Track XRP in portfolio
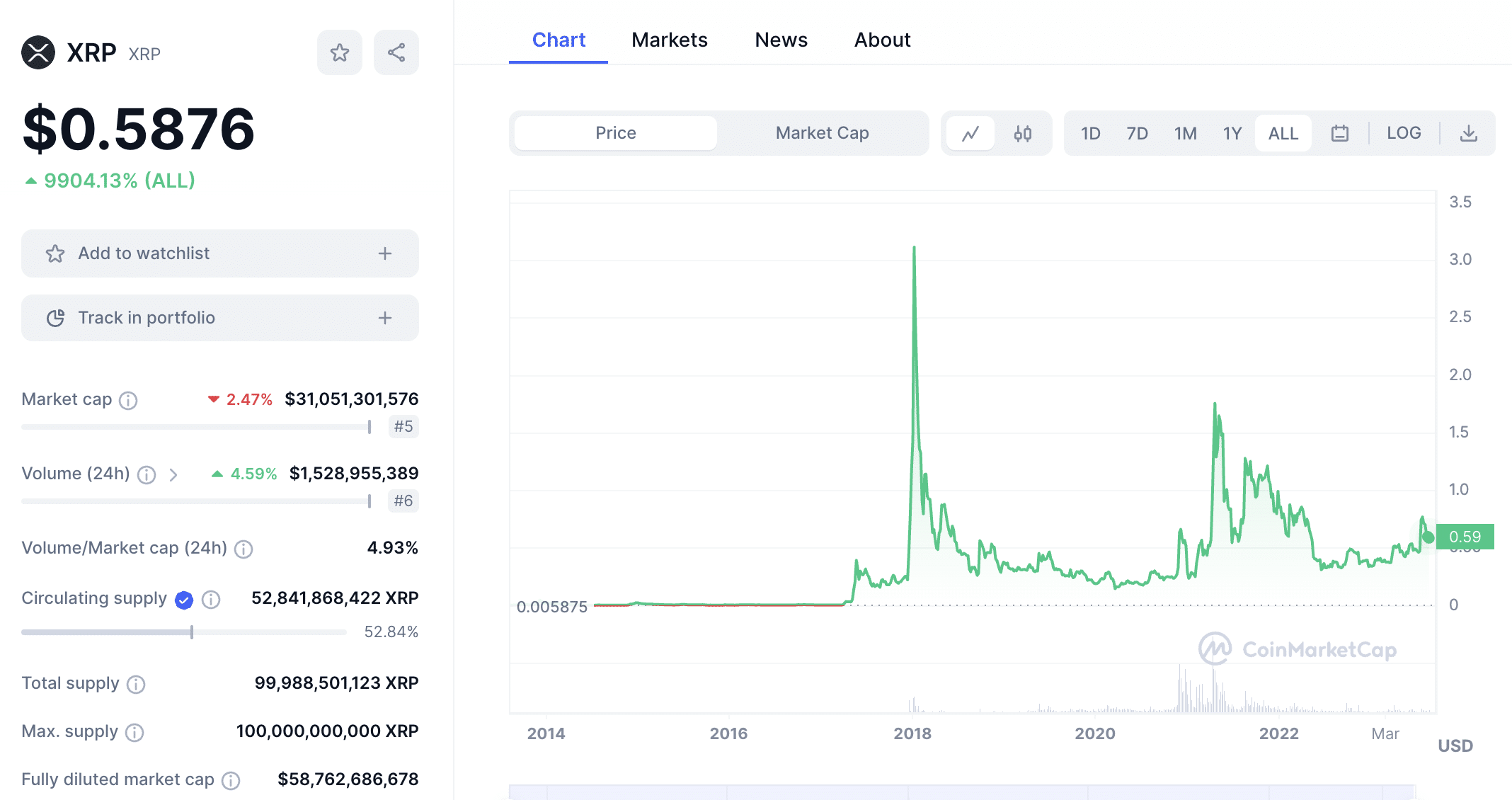 220,318
